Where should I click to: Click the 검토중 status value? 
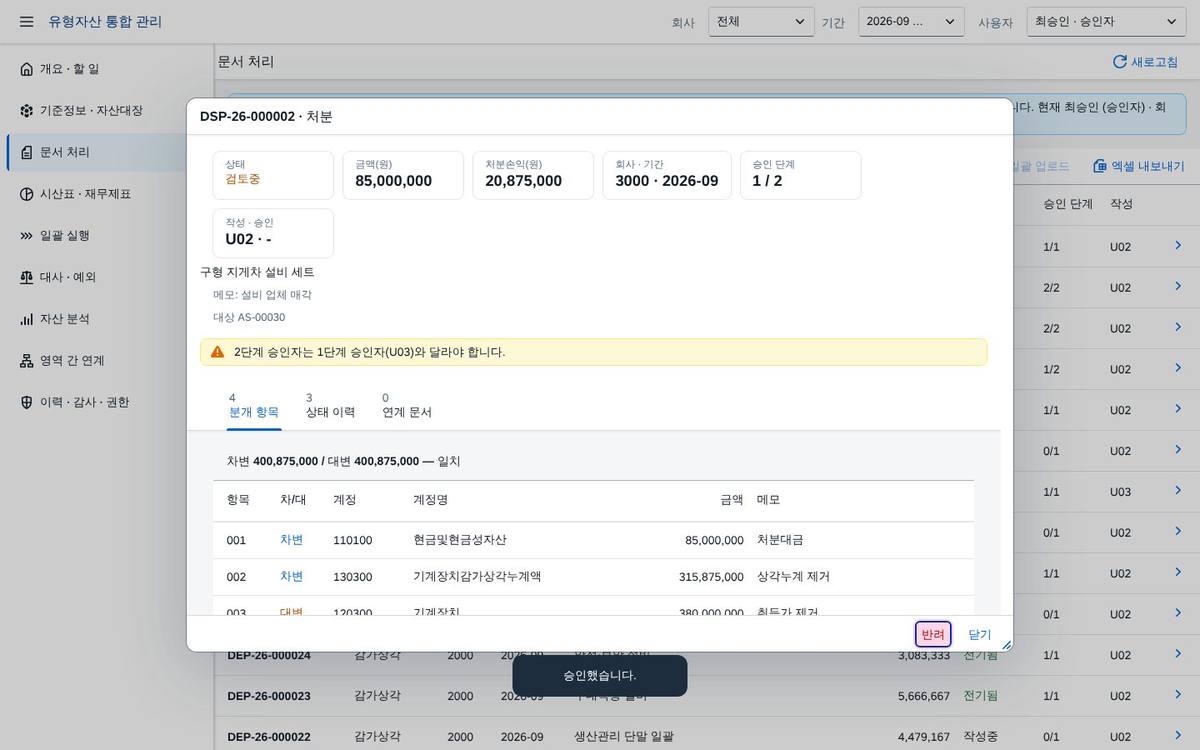[243, 180]
